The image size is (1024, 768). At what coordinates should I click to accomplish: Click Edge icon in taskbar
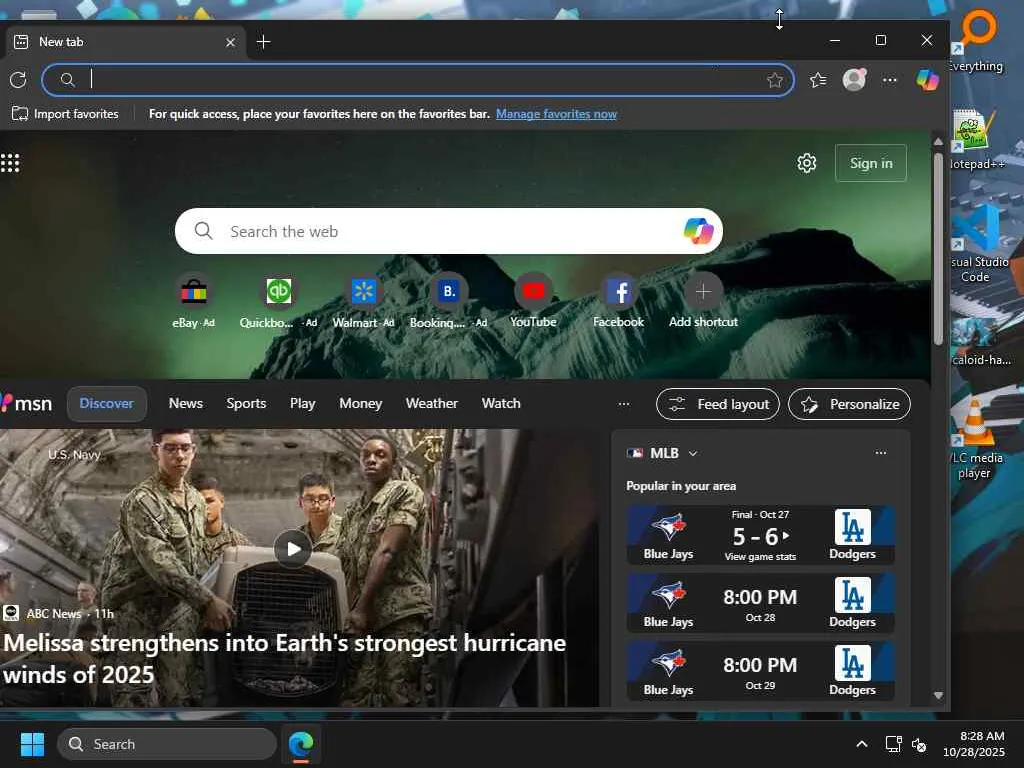301,744
